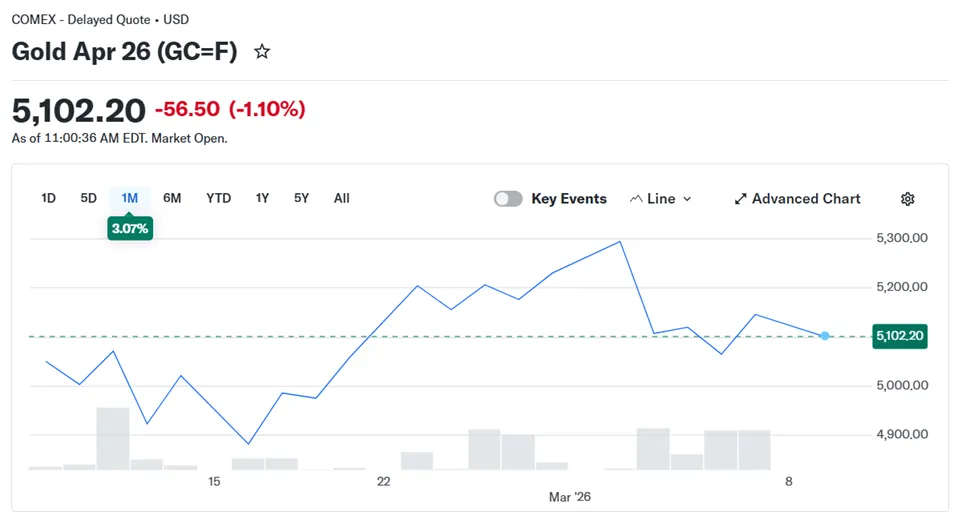Toggle Key Events switch
The width and height of the screenshot is (962, 512).
[x=508, y=199]
